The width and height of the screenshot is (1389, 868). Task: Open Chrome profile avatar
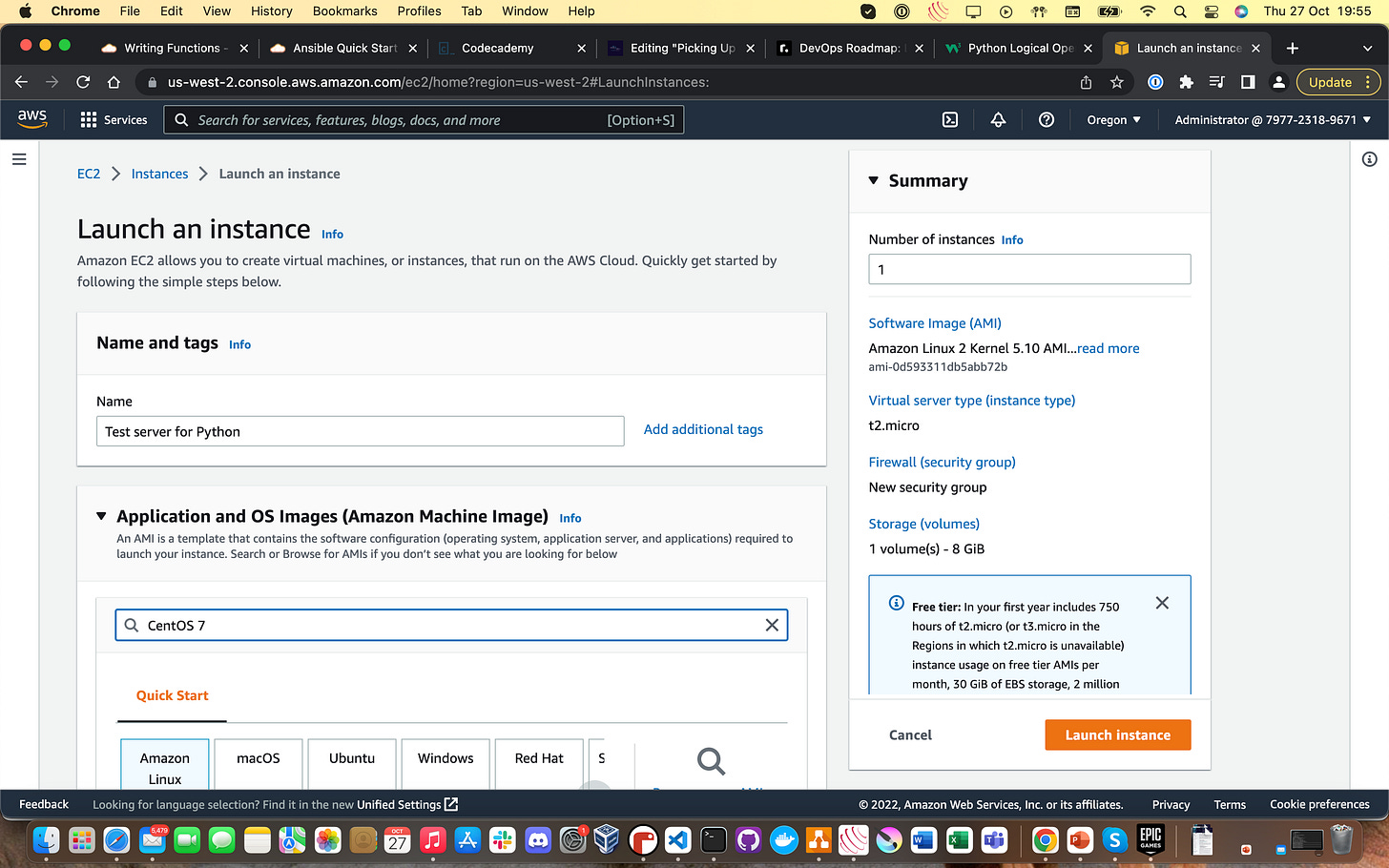[1278, 82]
